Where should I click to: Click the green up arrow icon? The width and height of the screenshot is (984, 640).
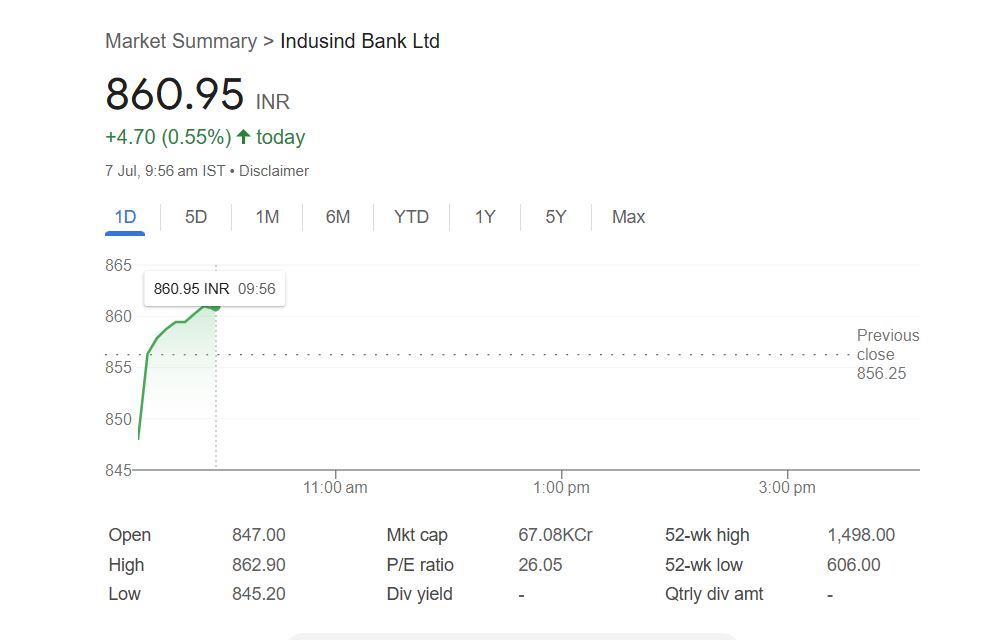click(x=243, y=137)
